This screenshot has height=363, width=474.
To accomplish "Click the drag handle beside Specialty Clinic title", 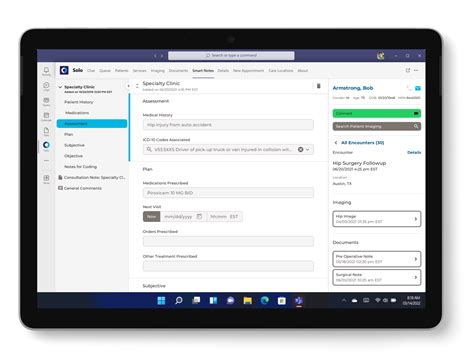I will click(137, 86).
